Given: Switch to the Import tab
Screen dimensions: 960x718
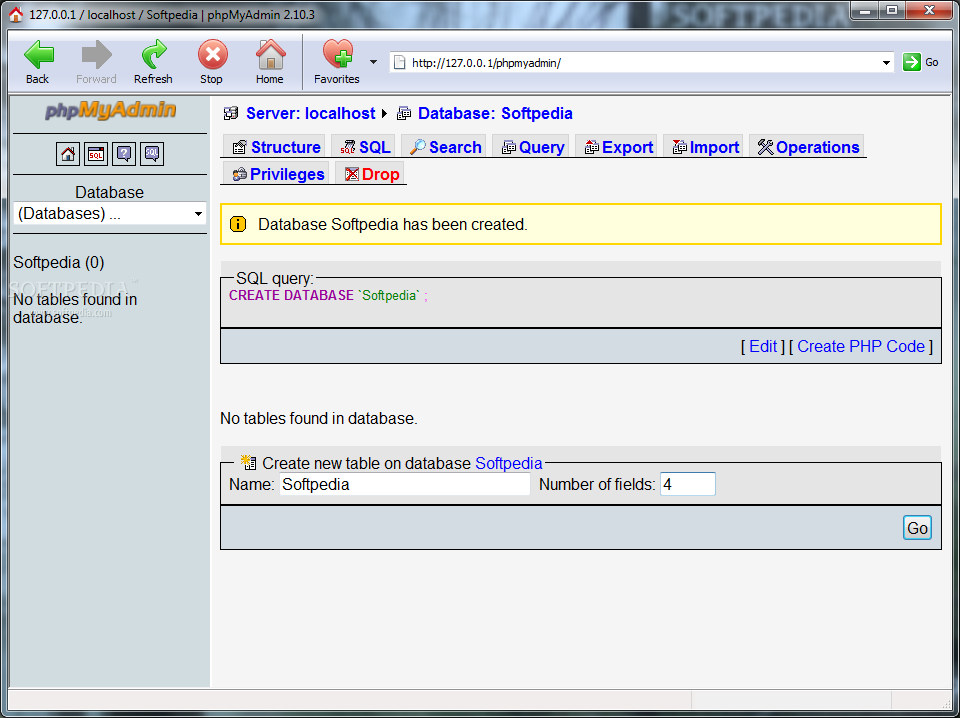Looking at the screenshot, I should tap(704, 147).
